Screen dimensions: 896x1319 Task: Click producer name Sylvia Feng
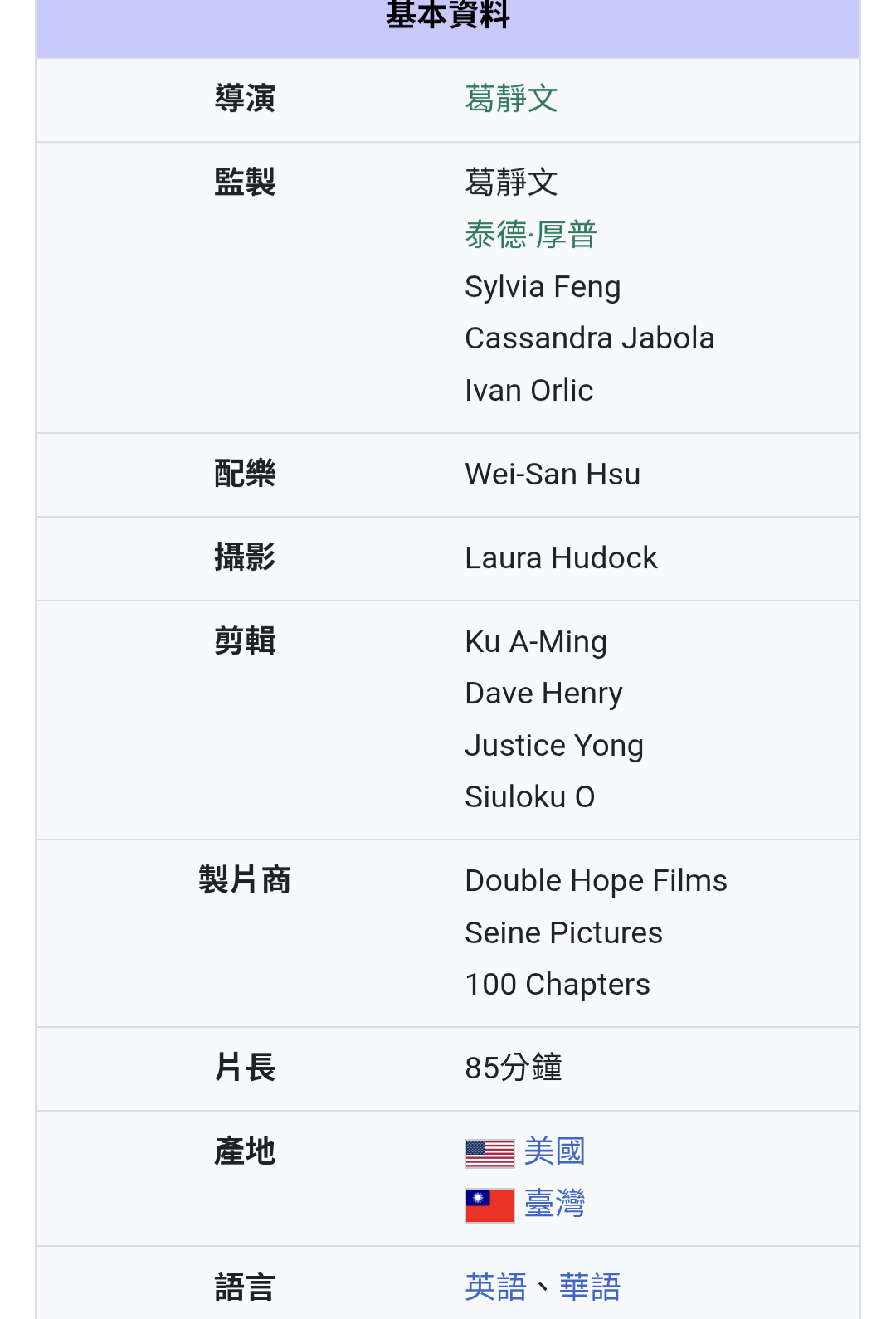tap(543, 287)
